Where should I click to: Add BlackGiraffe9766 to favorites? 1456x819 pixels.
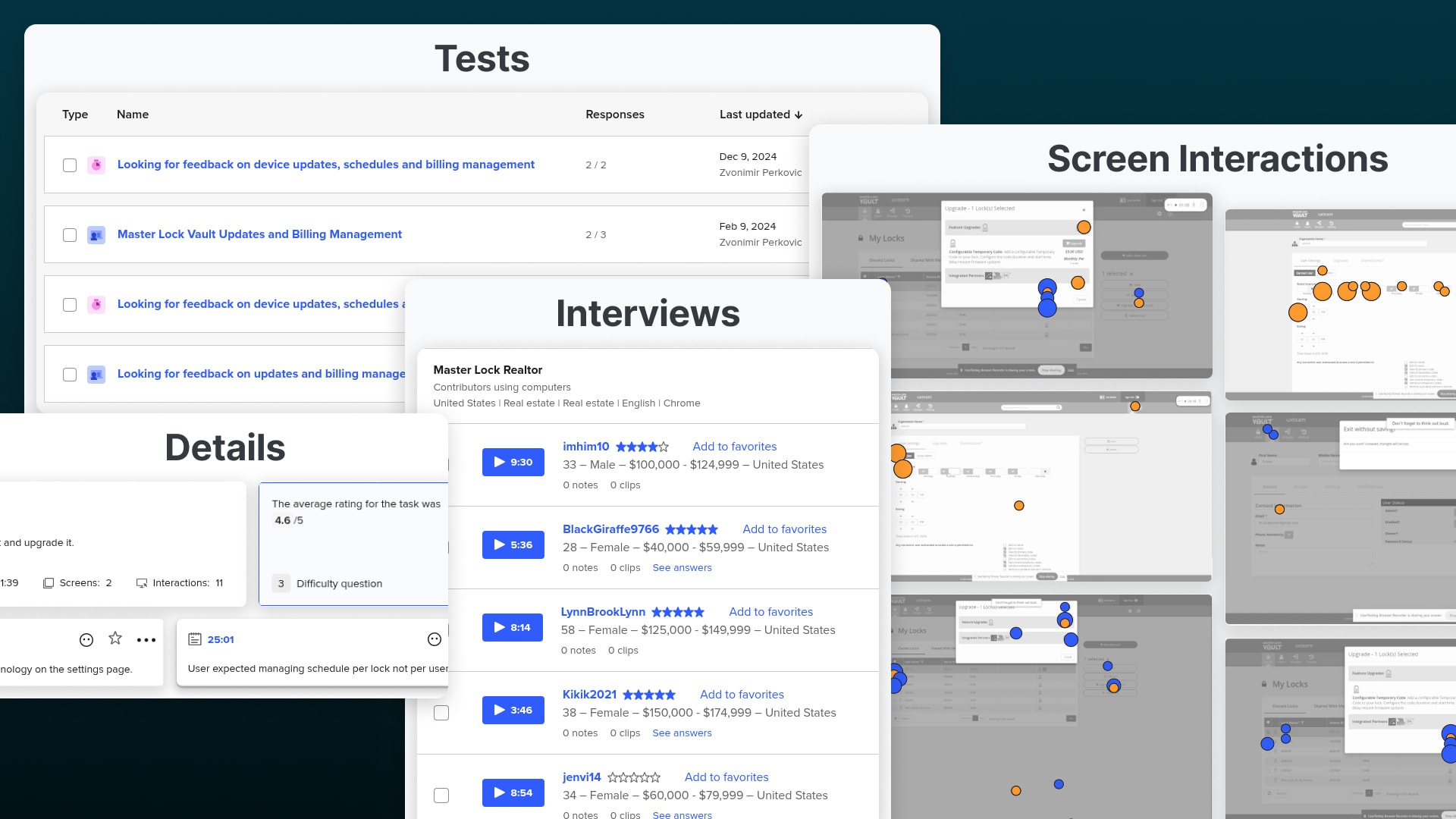click(x=785, y=529)
